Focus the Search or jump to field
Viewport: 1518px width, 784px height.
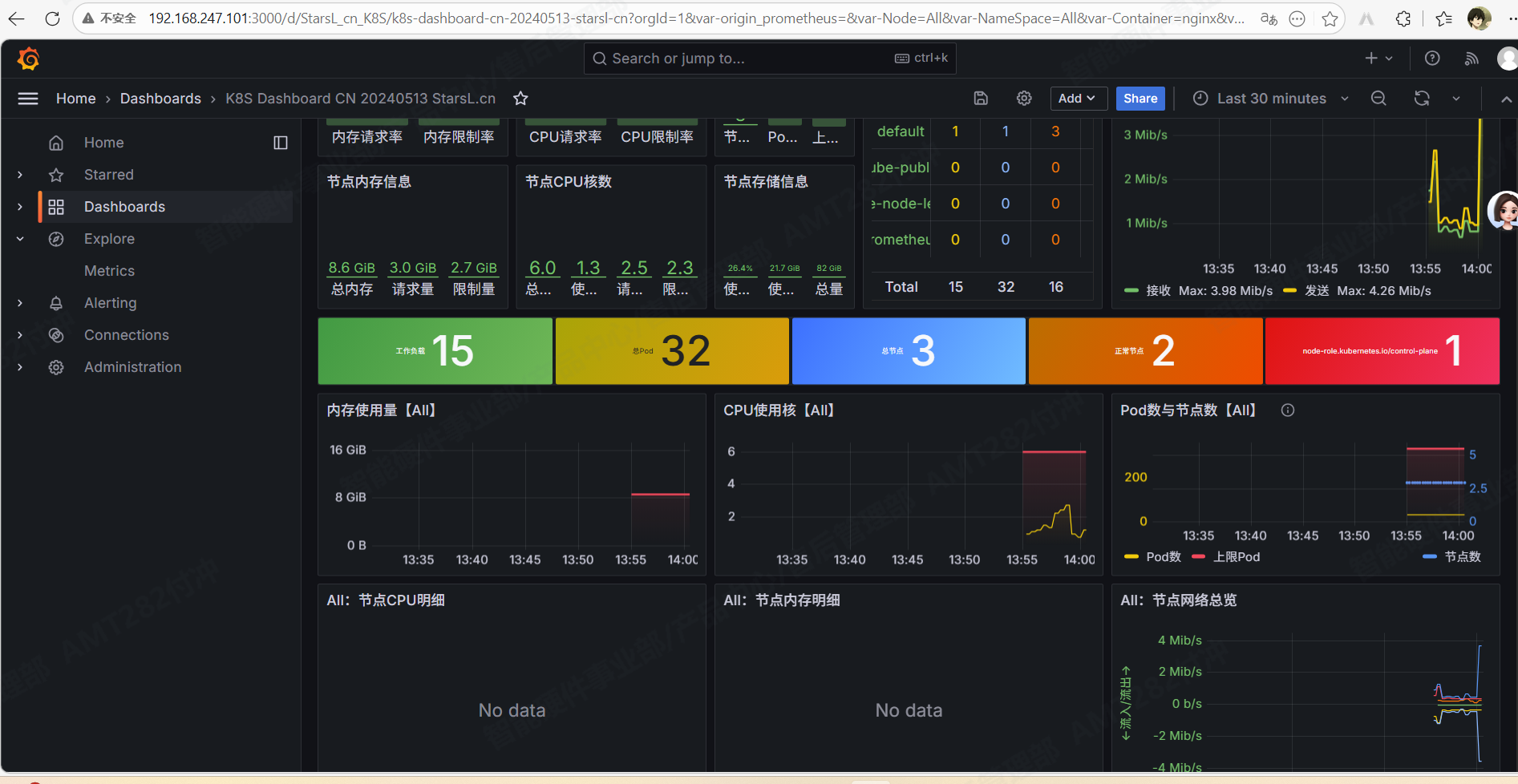click(x=770, y=59)
